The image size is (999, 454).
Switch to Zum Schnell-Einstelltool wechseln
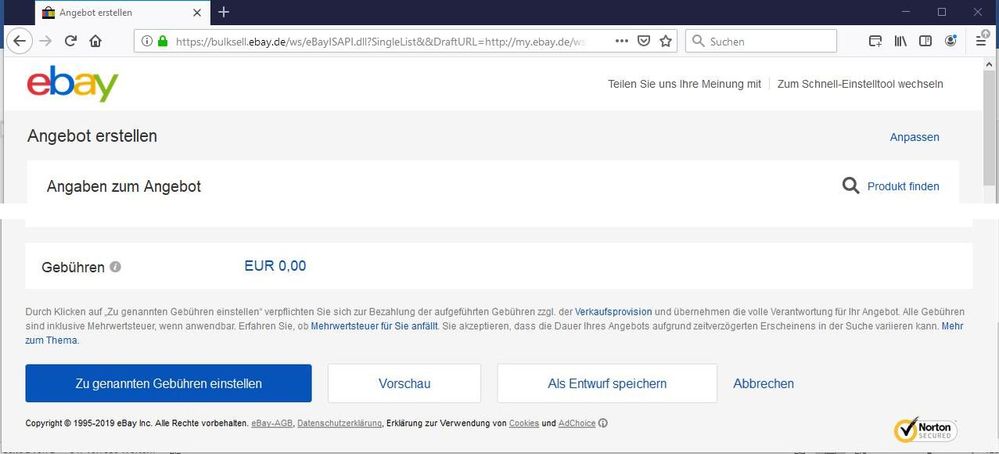(860, 84)
